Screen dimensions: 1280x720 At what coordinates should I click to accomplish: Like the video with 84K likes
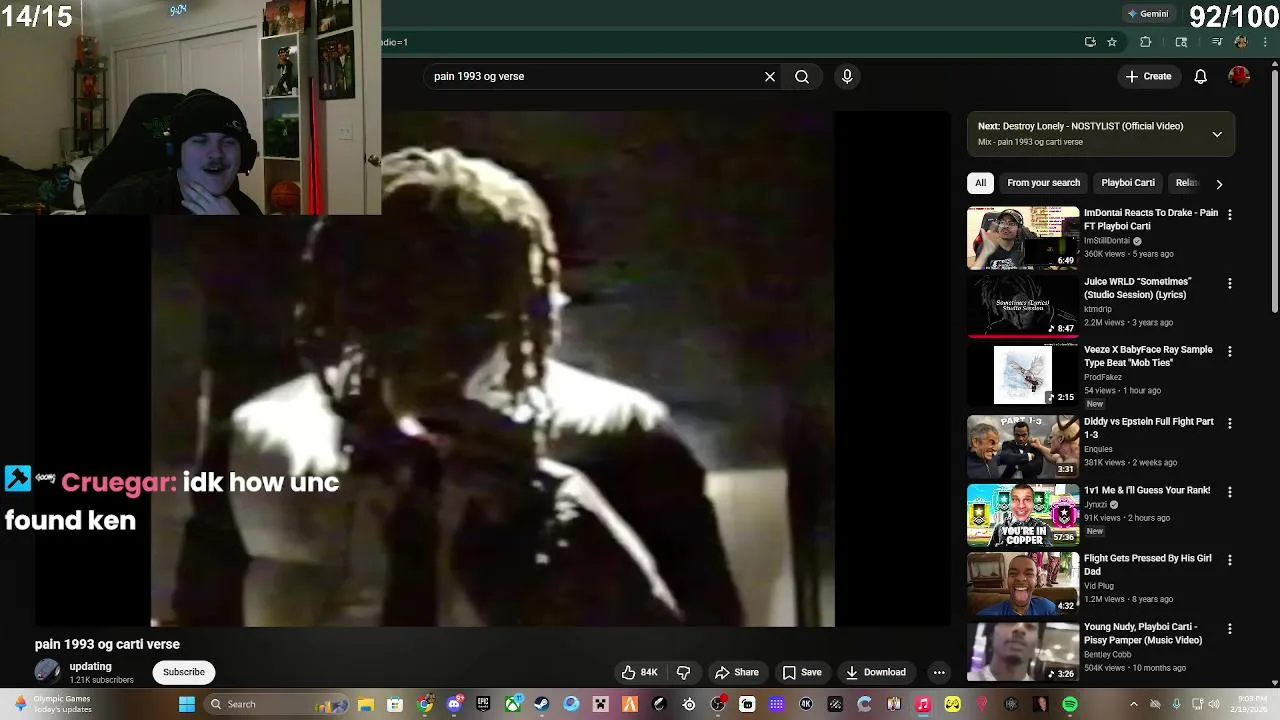click(640, 672)
